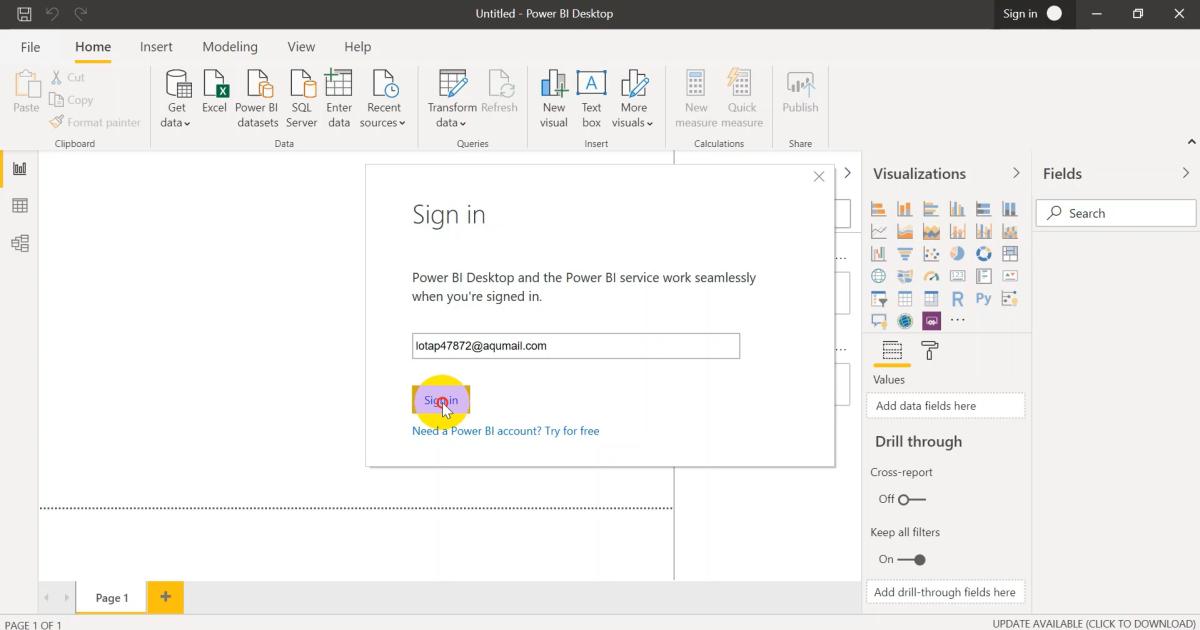Switch to the Modeling ribbon tab

pyautogui.click(x=230, y=46)
